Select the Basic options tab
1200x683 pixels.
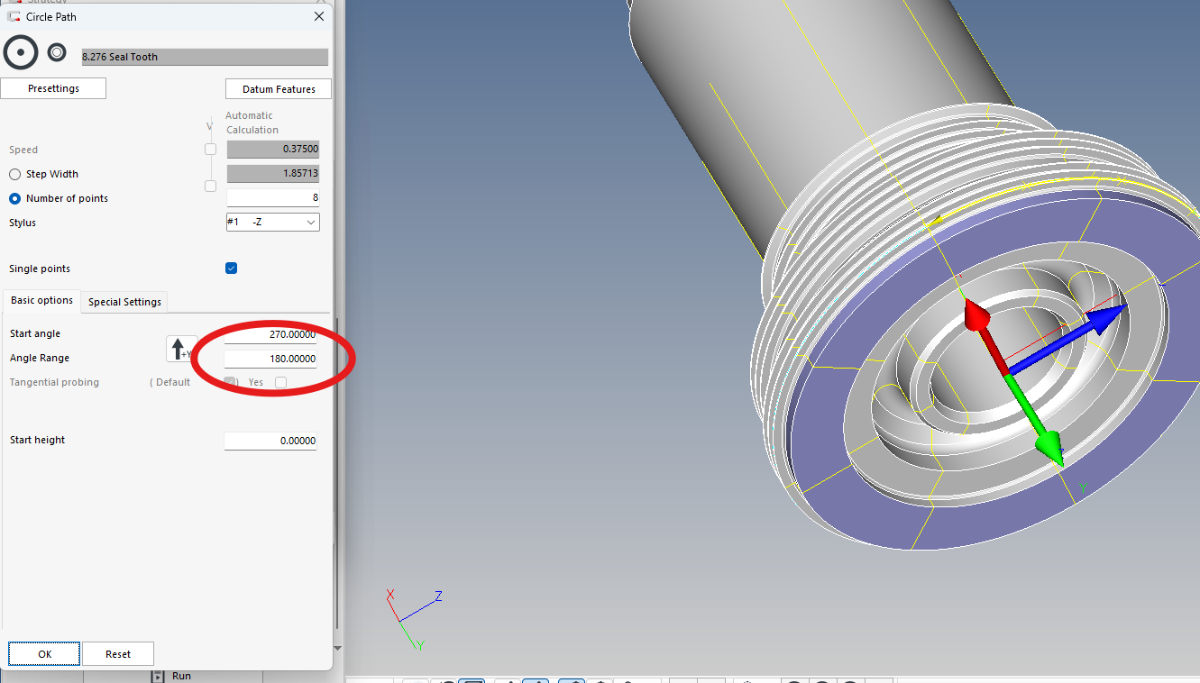(x=42, y=300)
